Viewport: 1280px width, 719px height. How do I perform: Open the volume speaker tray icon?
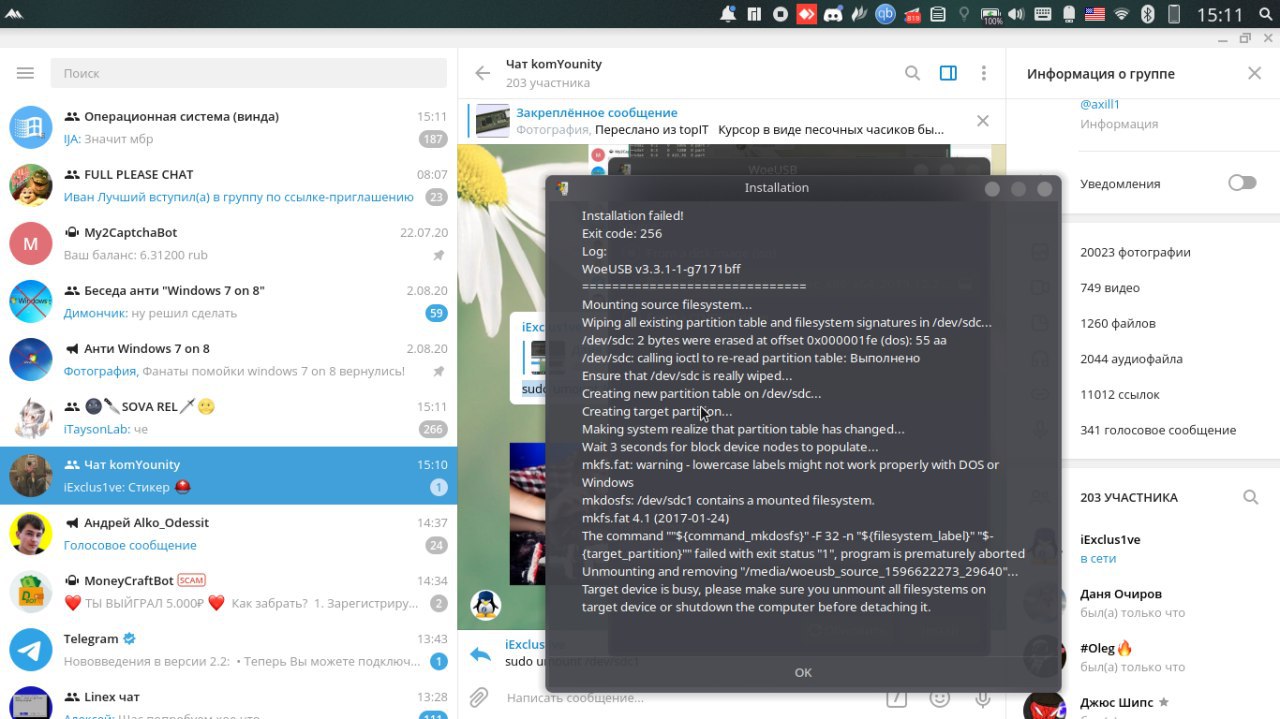point(1016,14)
